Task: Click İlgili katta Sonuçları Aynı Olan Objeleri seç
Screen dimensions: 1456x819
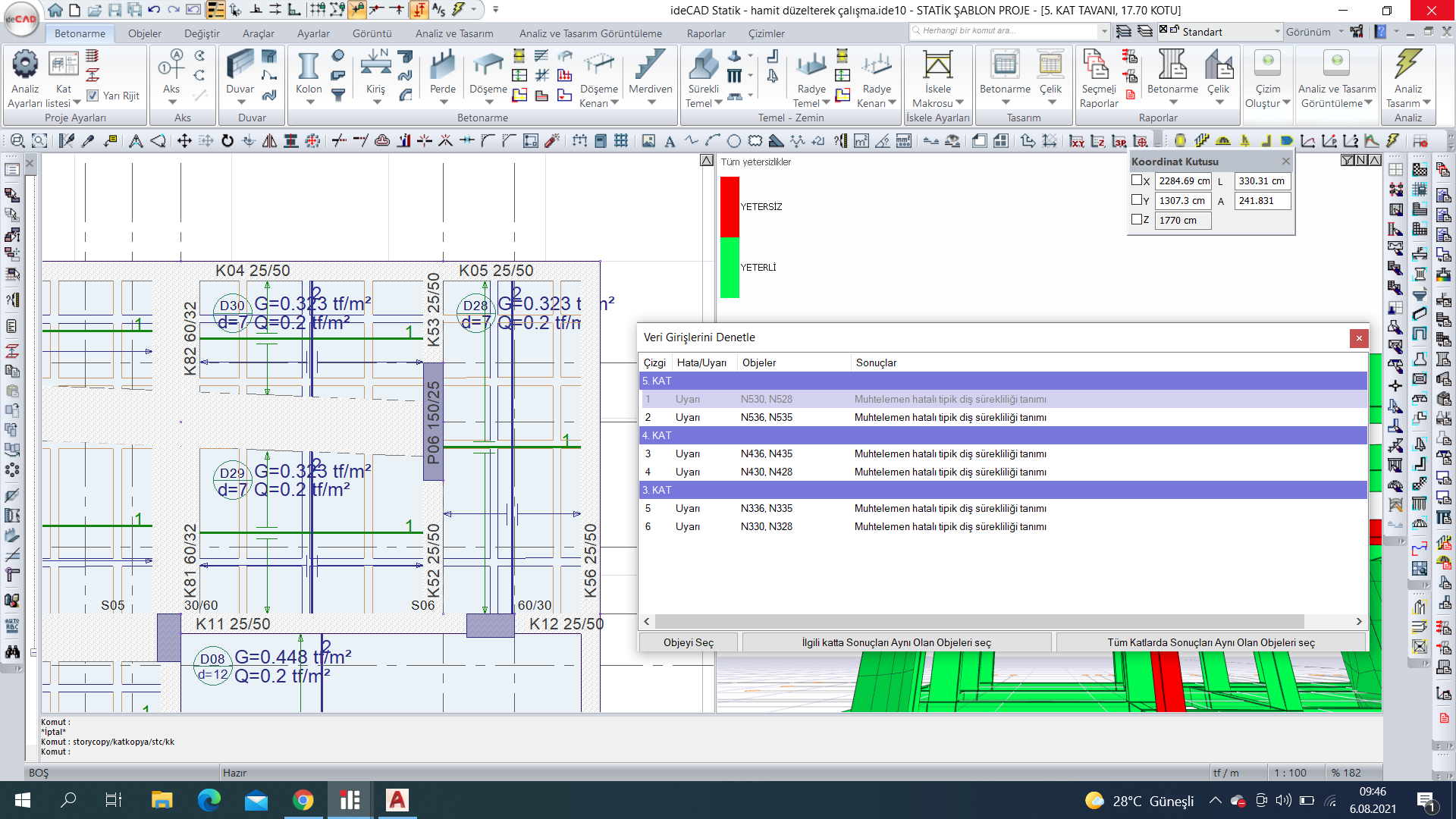Action: tap(896, 642)
